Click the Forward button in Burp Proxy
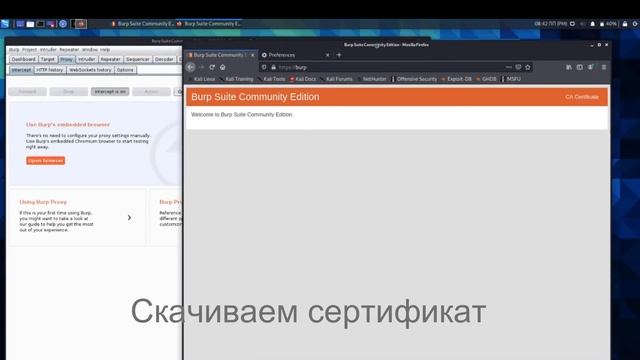 [x=27, y=91]
